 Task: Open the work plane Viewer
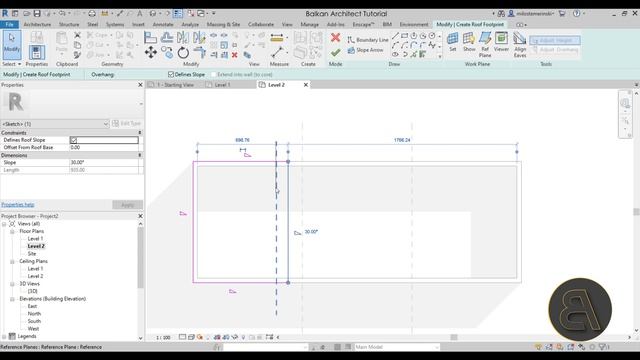click(501, 42)
